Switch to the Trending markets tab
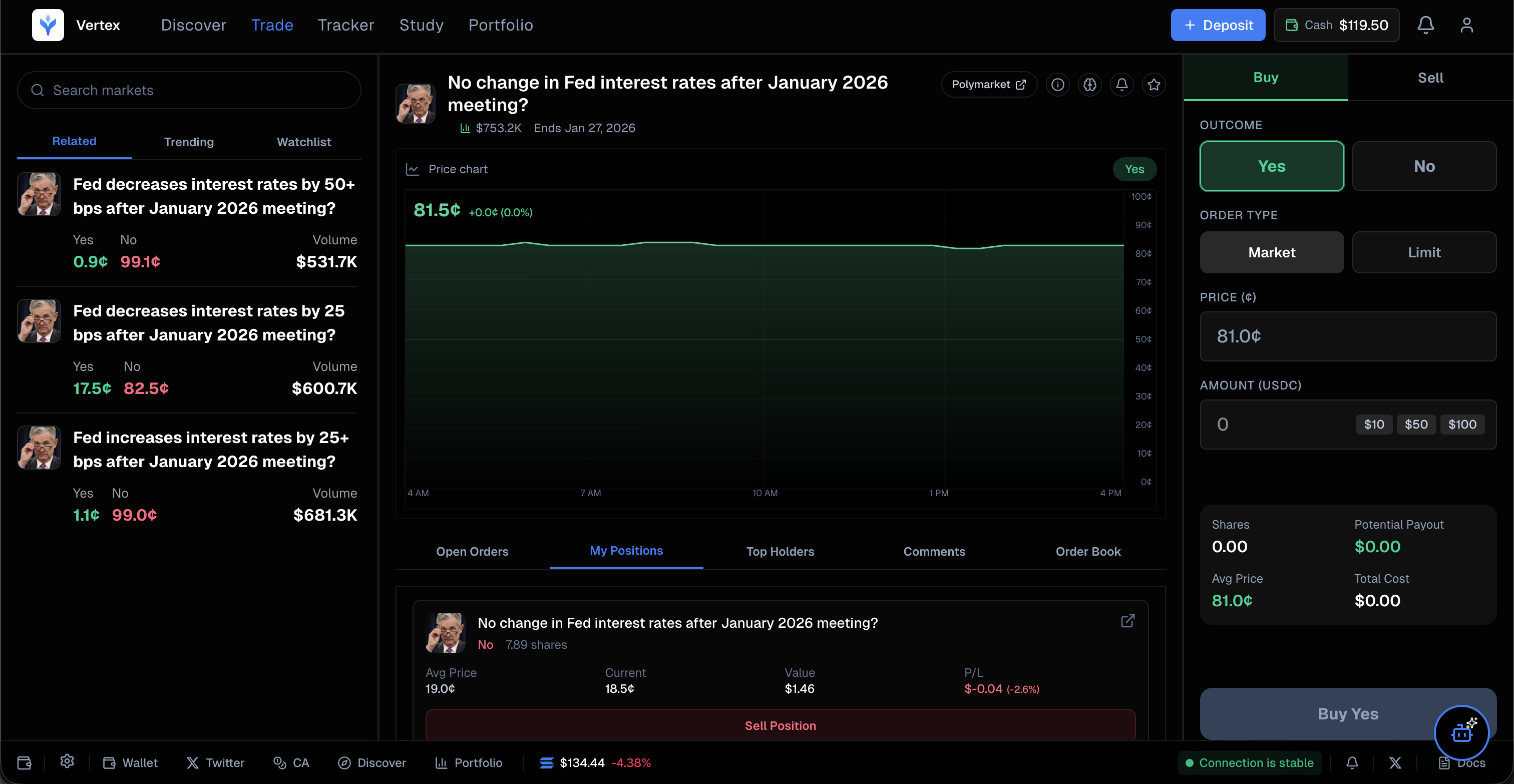The image size is (1514, 784). click(189, 142)
